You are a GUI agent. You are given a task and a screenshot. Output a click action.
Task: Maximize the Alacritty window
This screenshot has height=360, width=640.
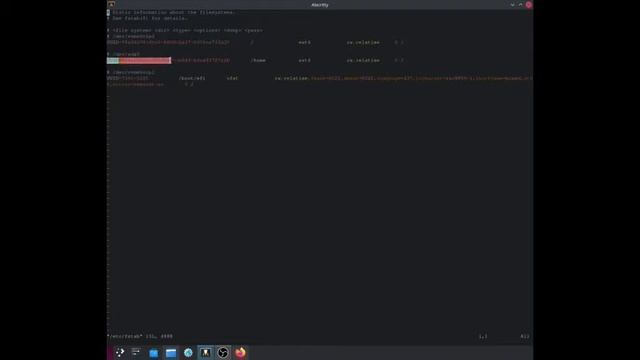tap(520, 5)
